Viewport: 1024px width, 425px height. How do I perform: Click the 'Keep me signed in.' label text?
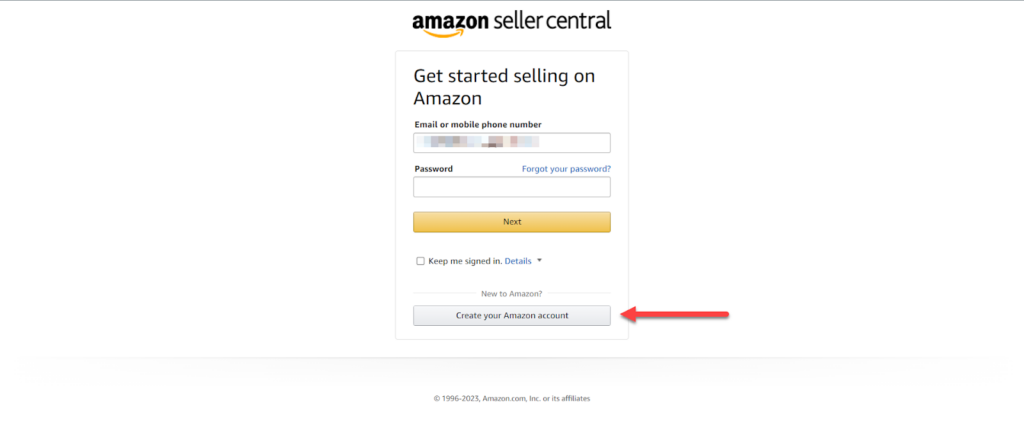pos(465,261)
